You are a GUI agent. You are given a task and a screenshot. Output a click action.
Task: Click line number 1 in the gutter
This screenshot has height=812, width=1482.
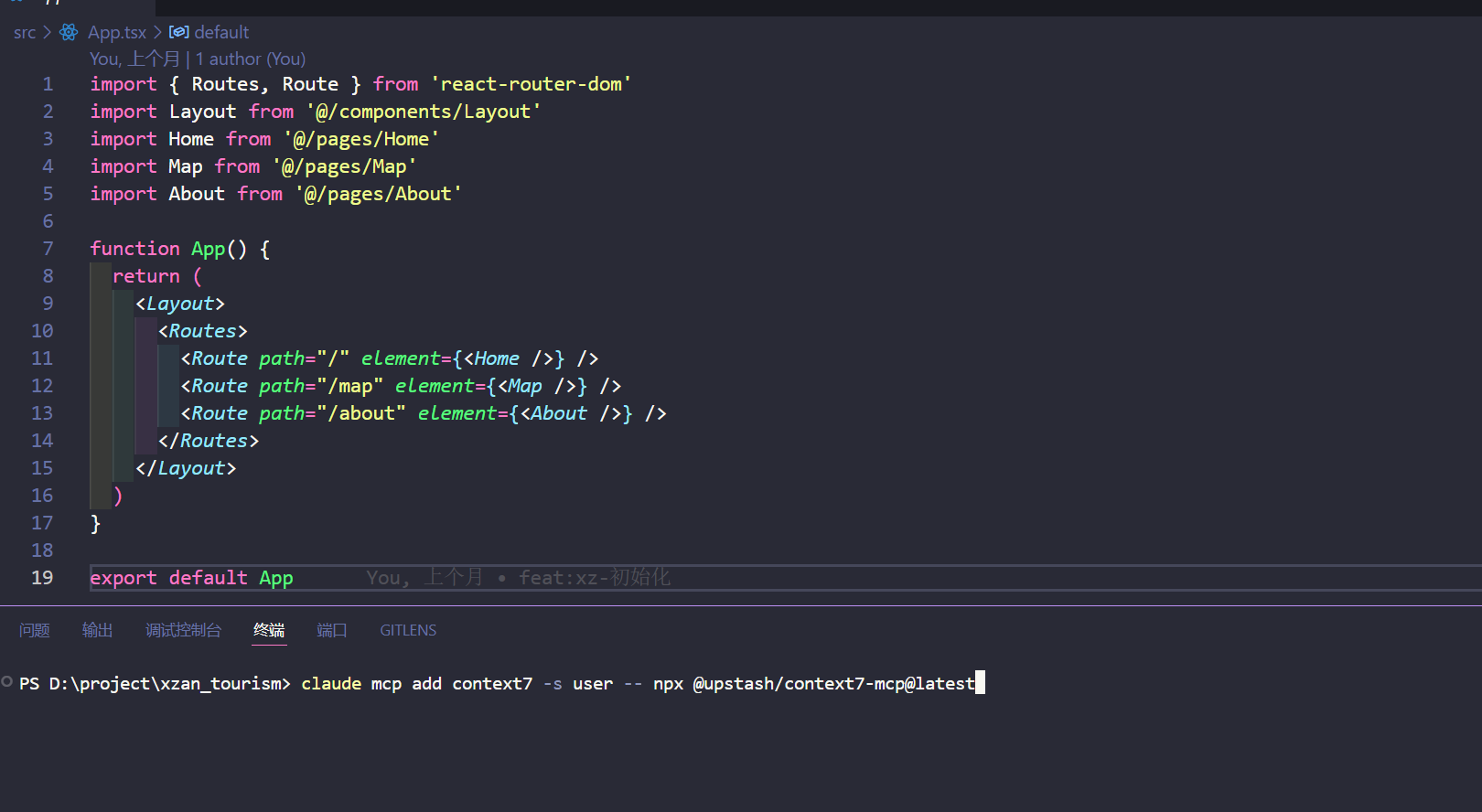(x=48, y=84)
